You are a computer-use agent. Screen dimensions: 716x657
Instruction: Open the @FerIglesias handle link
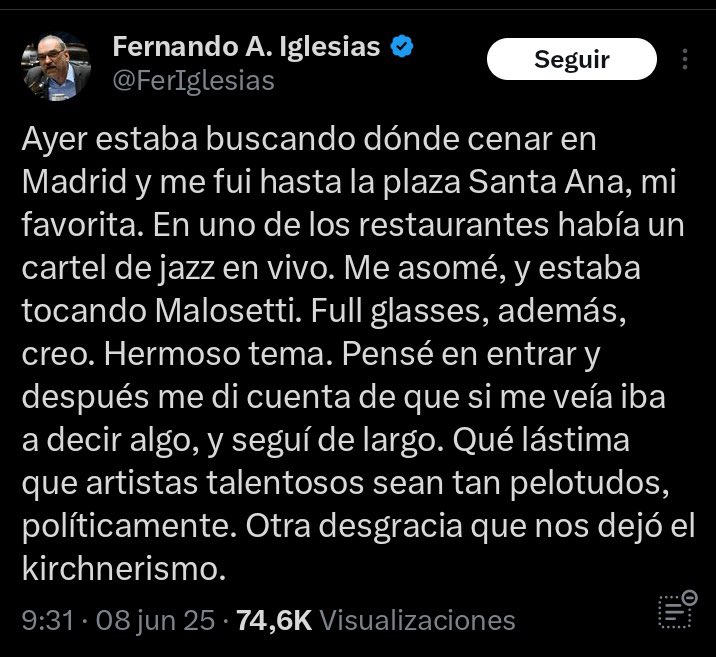click(194, 81)
